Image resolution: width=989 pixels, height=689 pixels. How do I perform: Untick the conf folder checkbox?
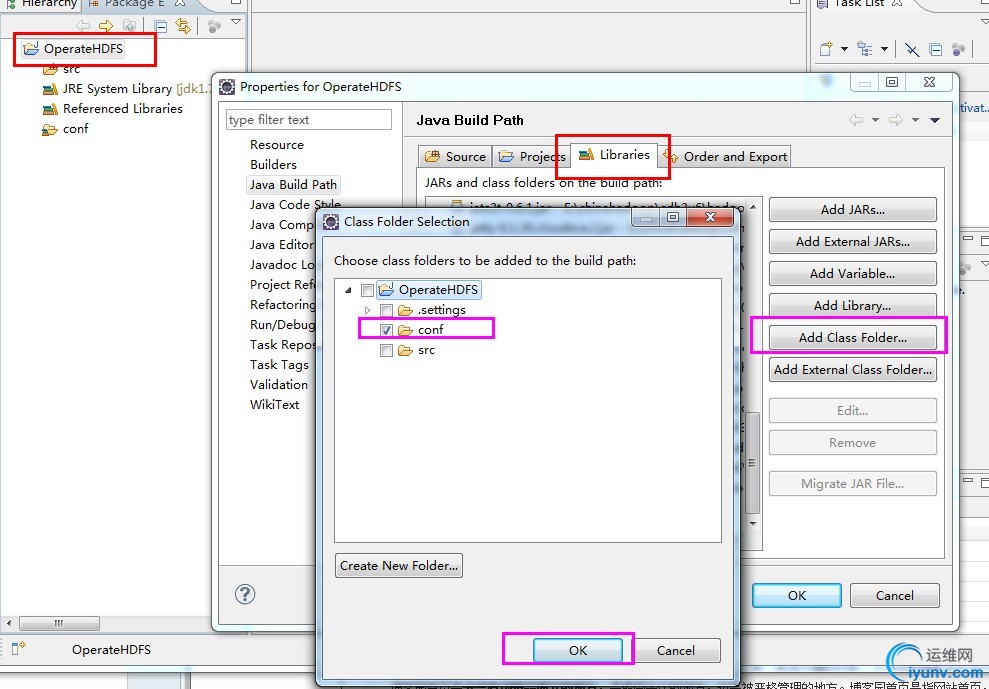tap(387, 330)
